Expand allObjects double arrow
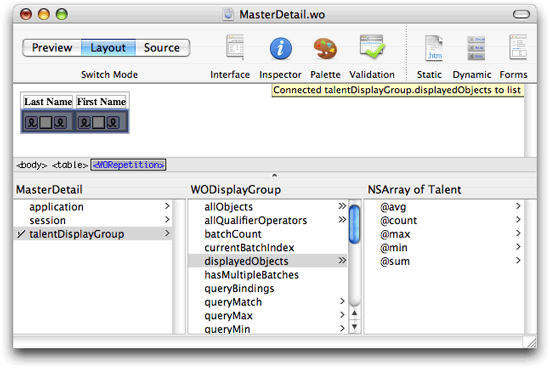 point(342,206)
